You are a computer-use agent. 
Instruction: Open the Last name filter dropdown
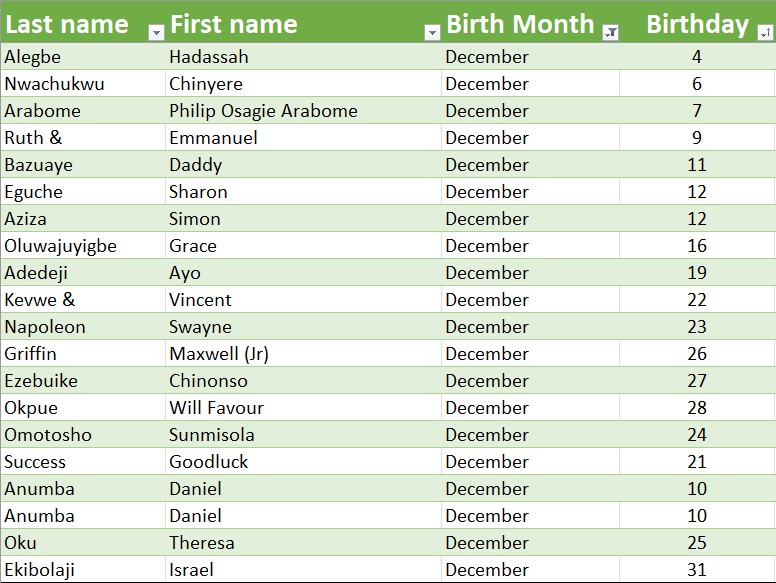[155, 32]
